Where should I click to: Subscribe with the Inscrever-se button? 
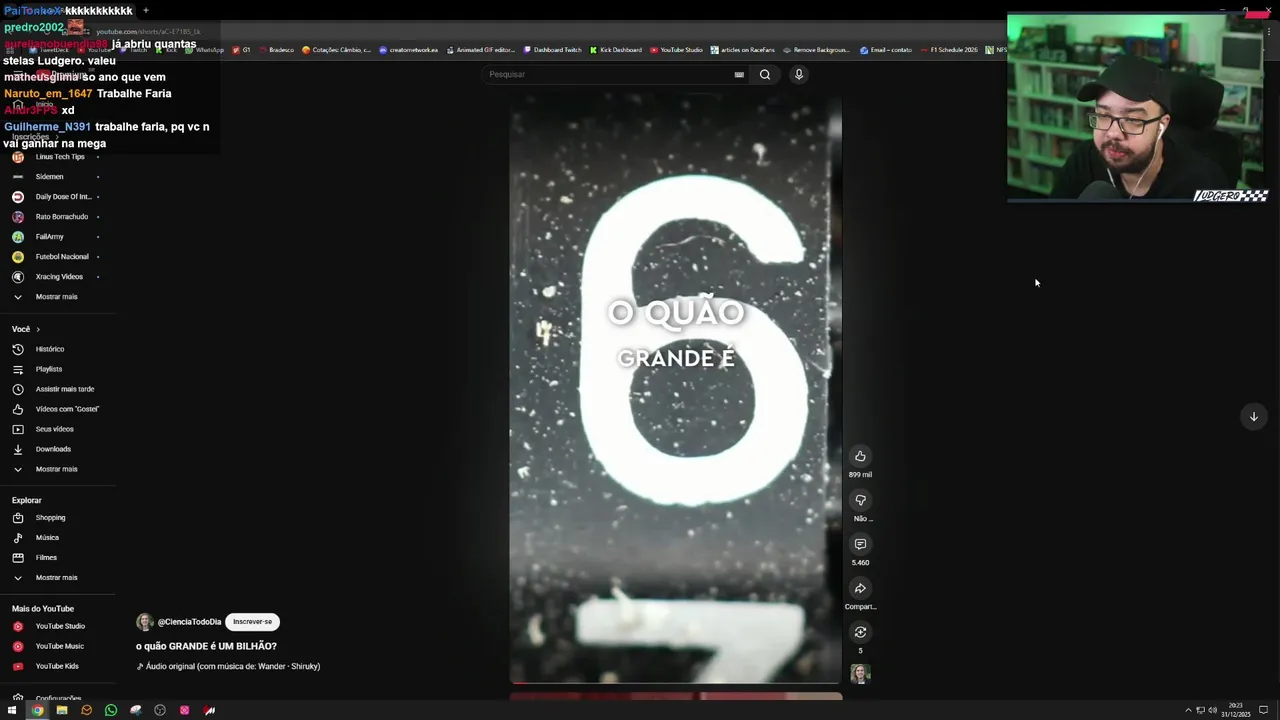tap(252, 622)
